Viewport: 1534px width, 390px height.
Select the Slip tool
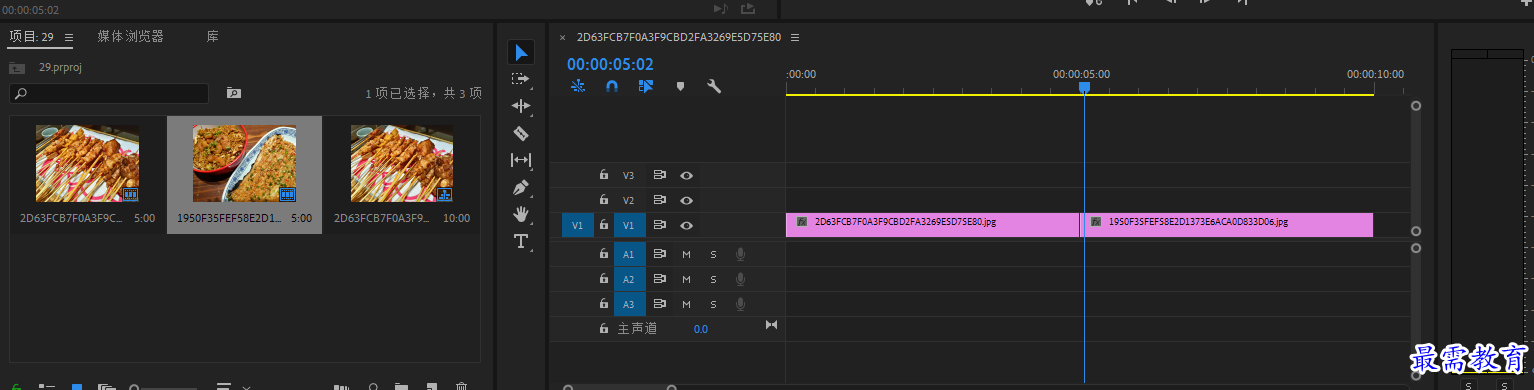click(521, 160)
